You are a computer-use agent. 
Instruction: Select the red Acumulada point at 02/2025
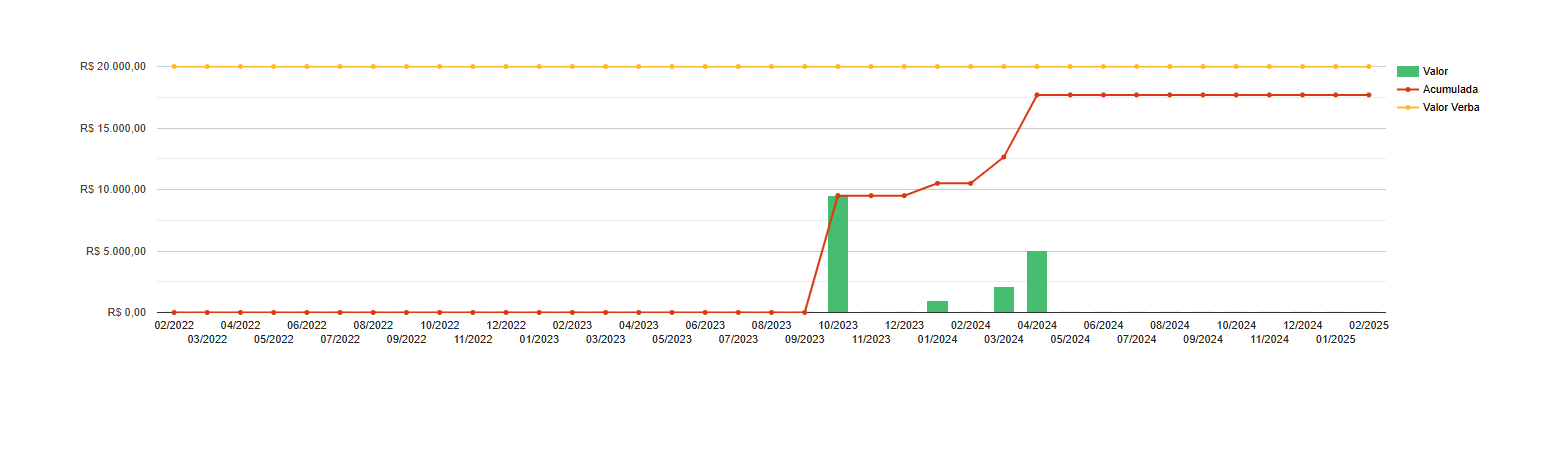pyautogui.click(x=1369, y=95)
